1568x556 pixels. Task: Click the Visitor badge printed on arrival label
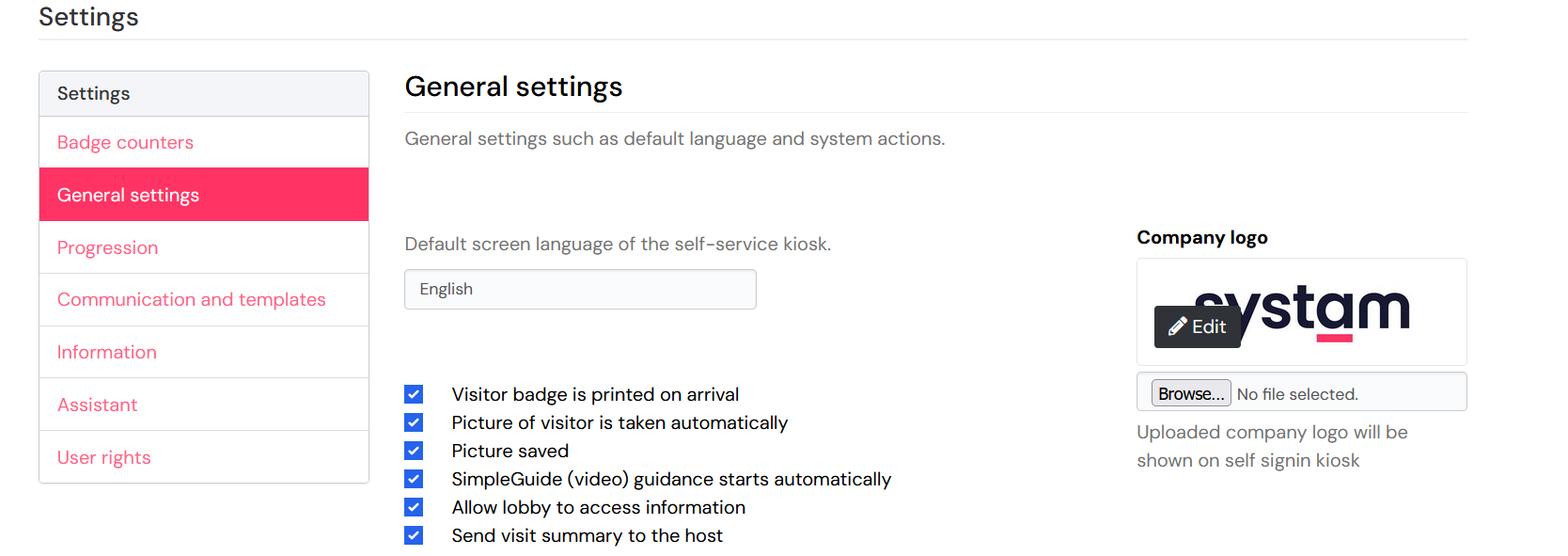(595, 394)
